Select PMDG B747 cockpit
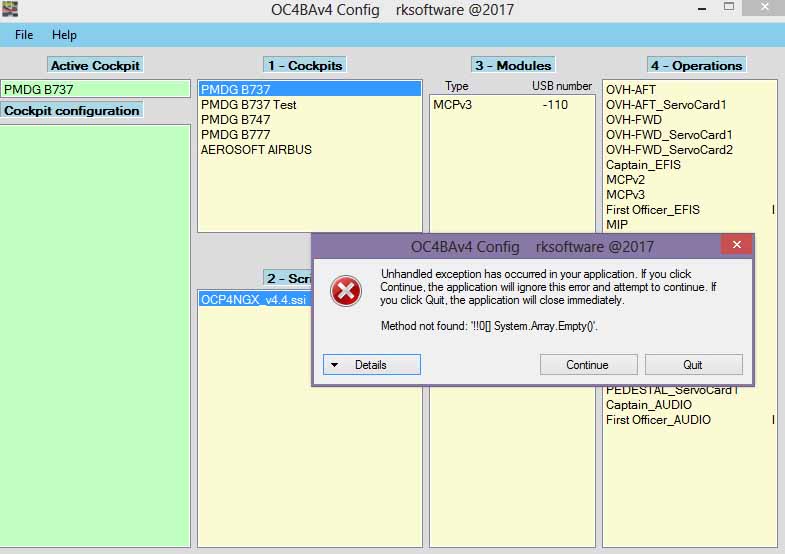 coord(235,120)
